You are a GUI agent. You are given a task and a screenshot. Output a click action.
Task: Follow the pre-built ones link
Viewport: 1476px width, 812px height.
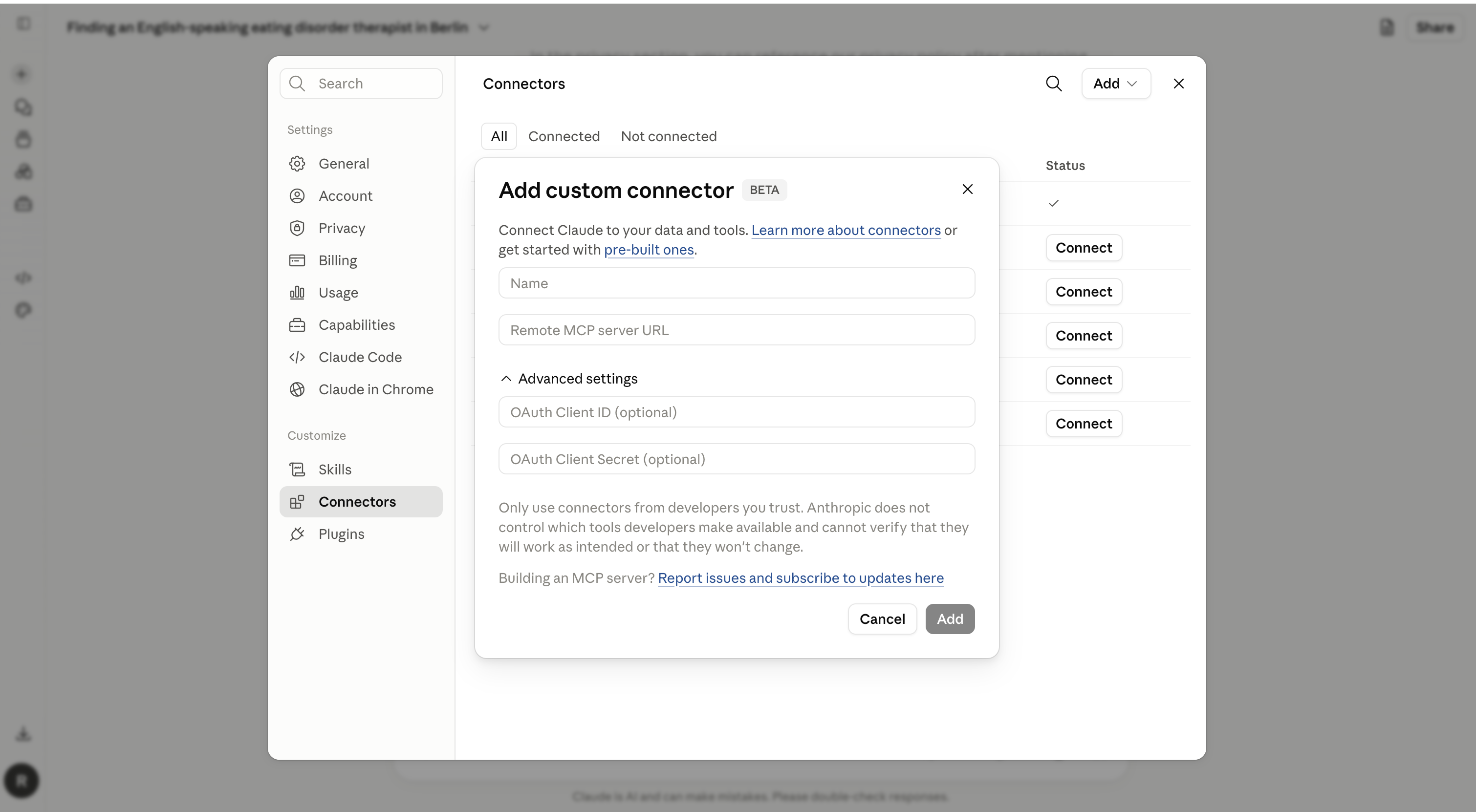pyautogui.click(x=649, y=250)
